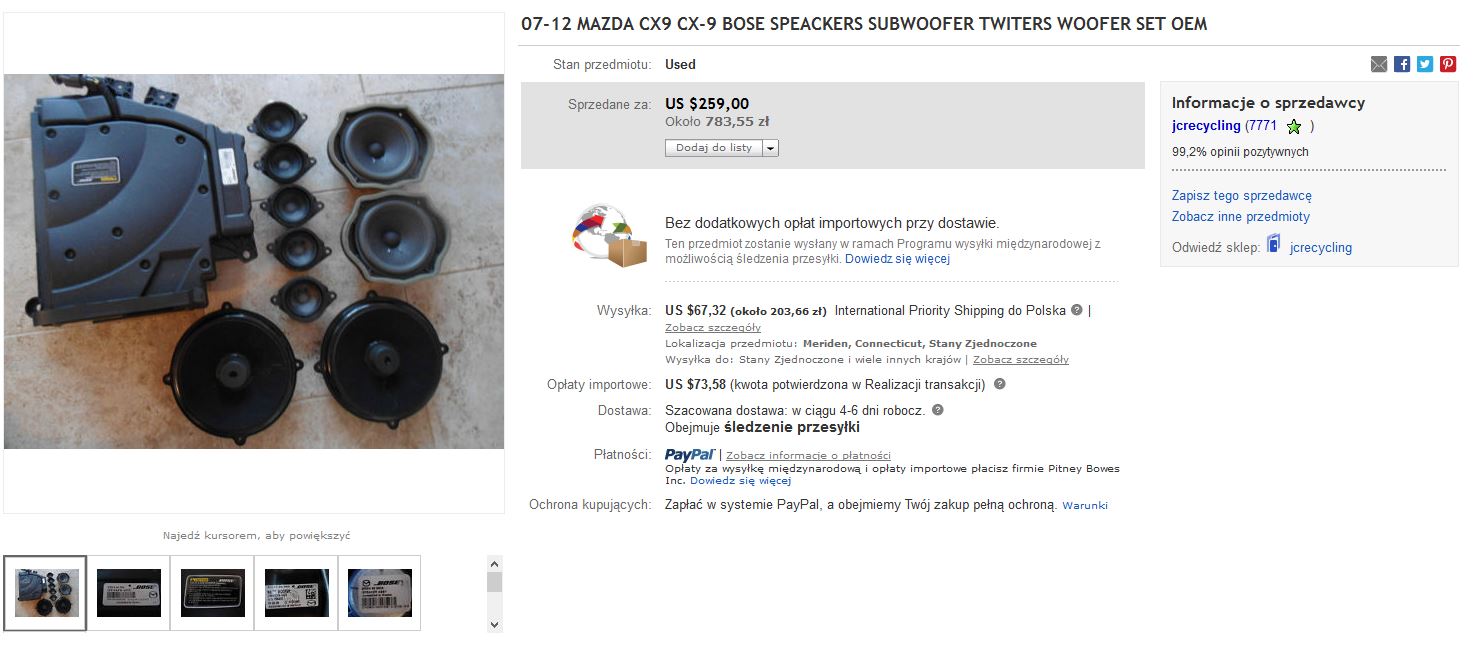Click the main speaker set product image

pyautogui.click(x=254, y=262)
